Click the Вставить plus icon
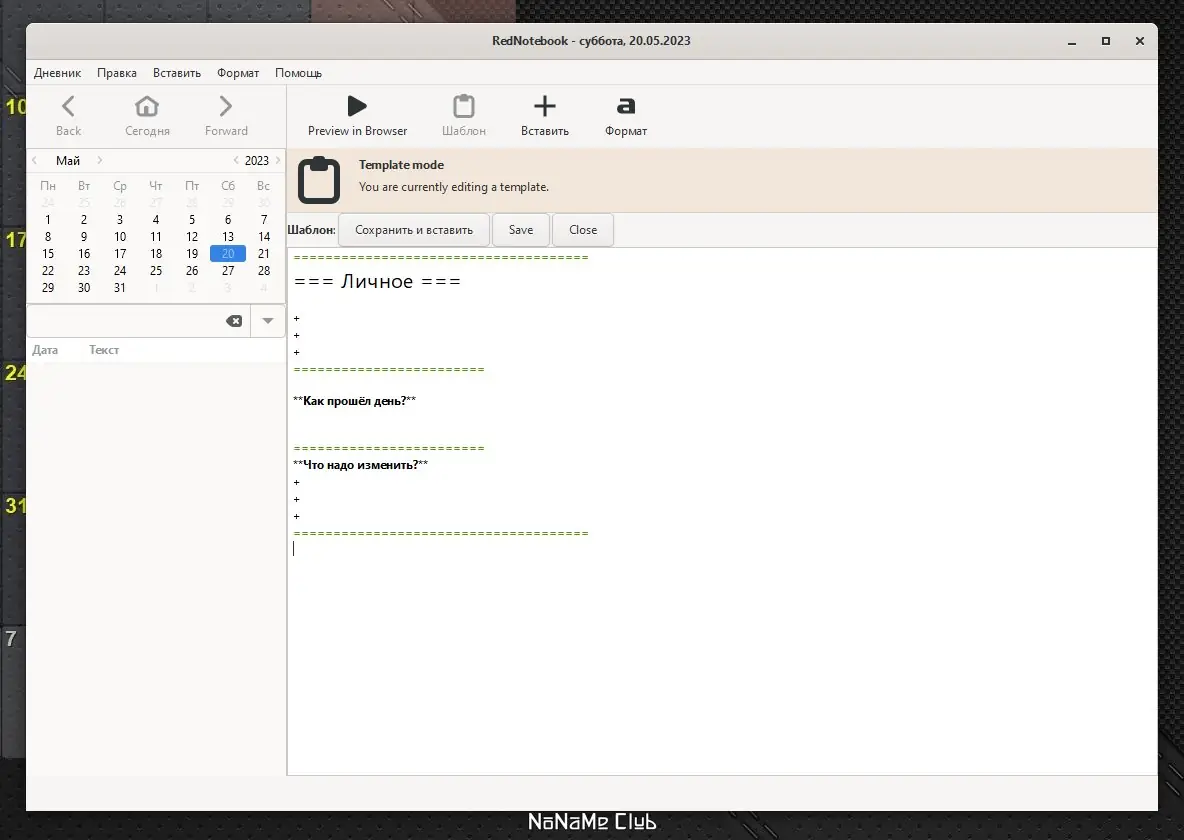 544,107
